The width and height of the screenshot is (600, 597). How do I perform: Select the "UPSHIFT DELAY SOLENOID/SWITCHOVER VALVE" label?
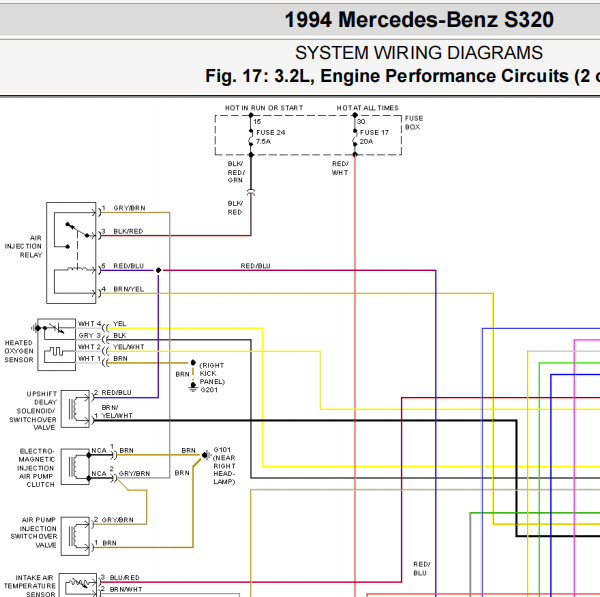(x=33, y=411)
